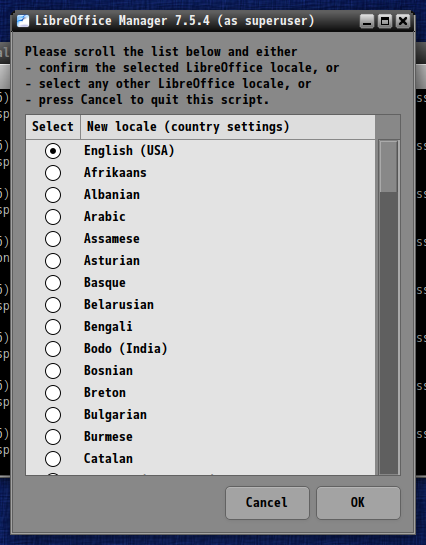This screenshot has width=426, height=545.
Task: Pick the Bulgarian locale row
Action: 200,415
